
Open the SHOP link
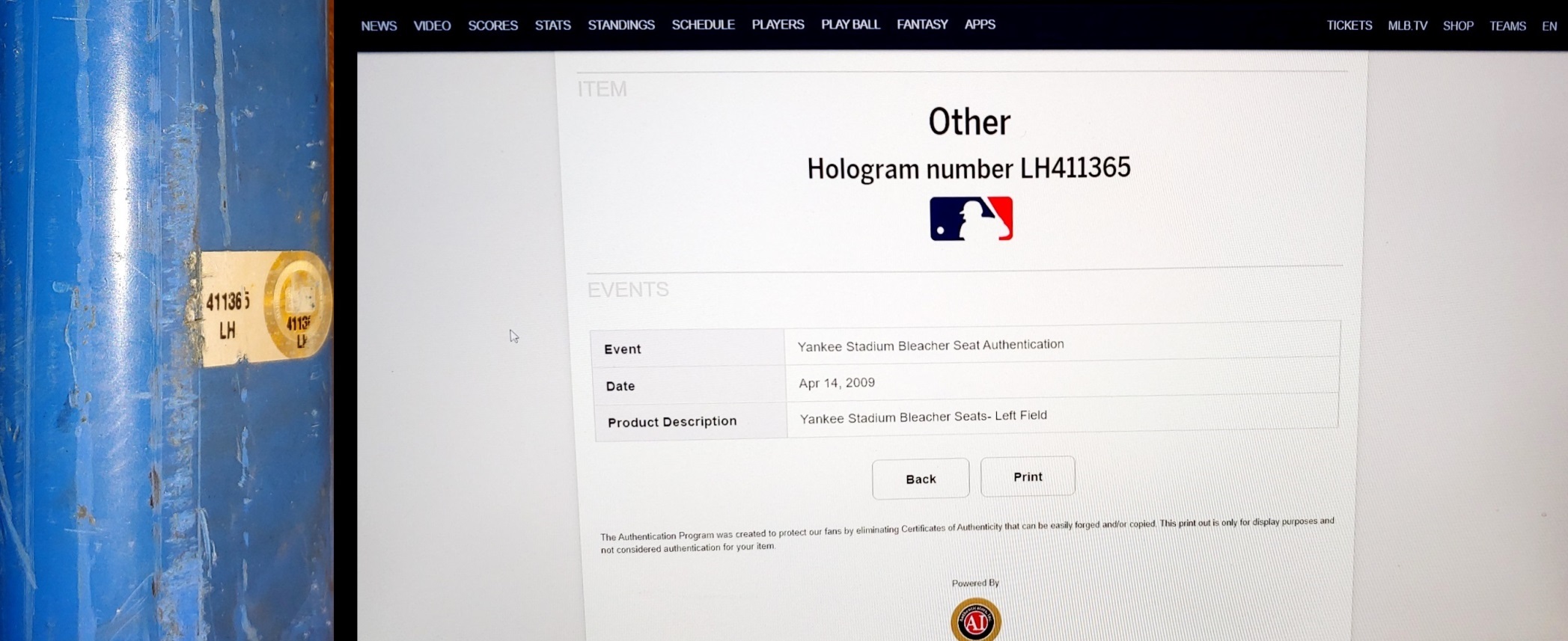click(x=1458, y=26)
